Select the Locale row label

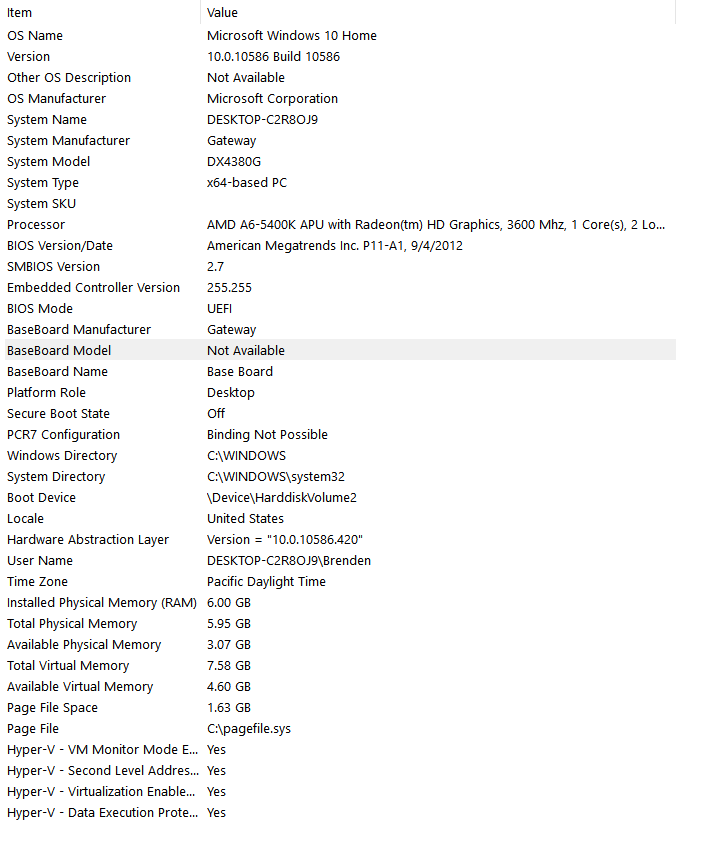point(25,519)
